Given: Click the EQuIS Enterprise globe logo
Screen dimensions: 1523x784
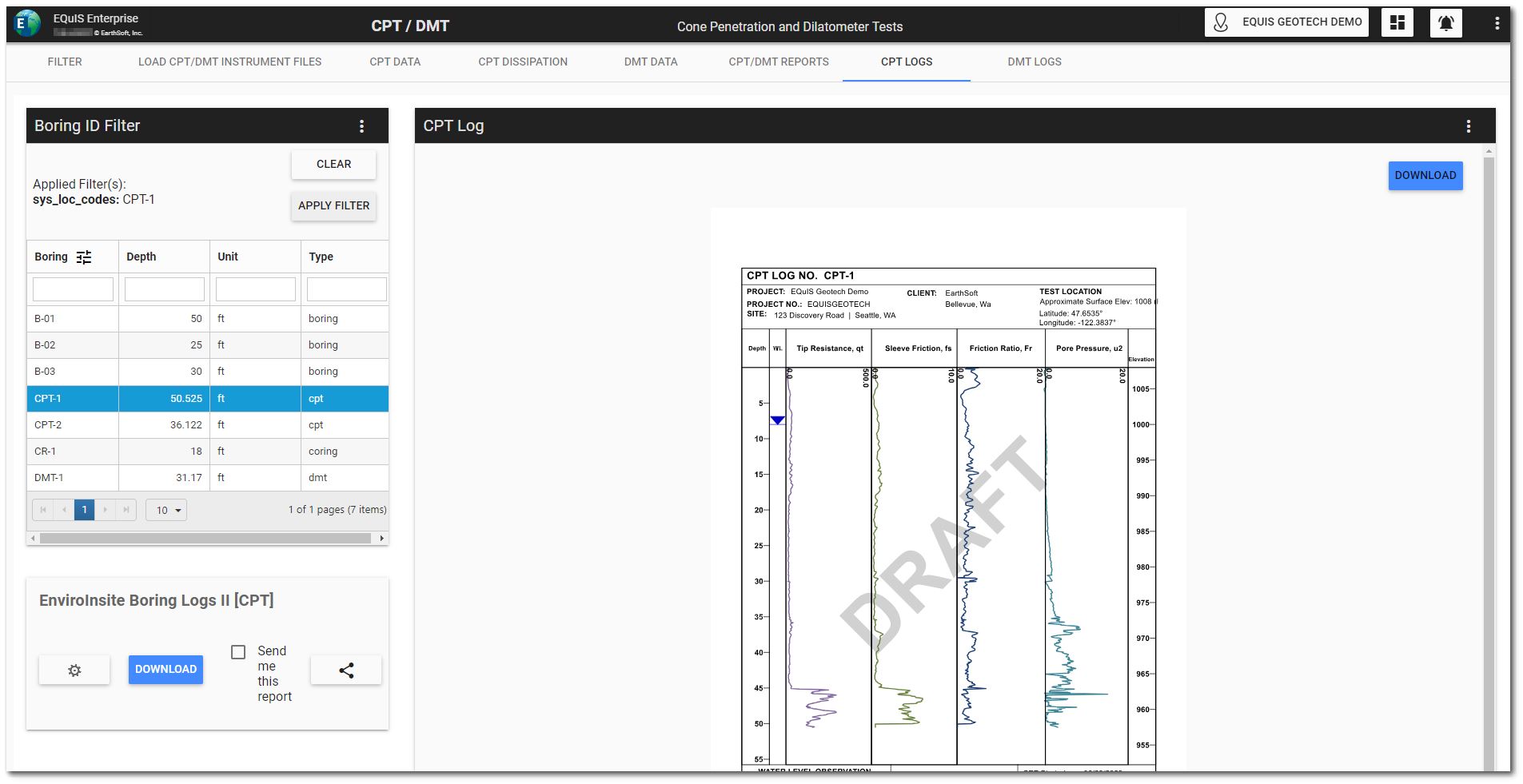Looking at the screenshot, I should (x=27, y=24).
